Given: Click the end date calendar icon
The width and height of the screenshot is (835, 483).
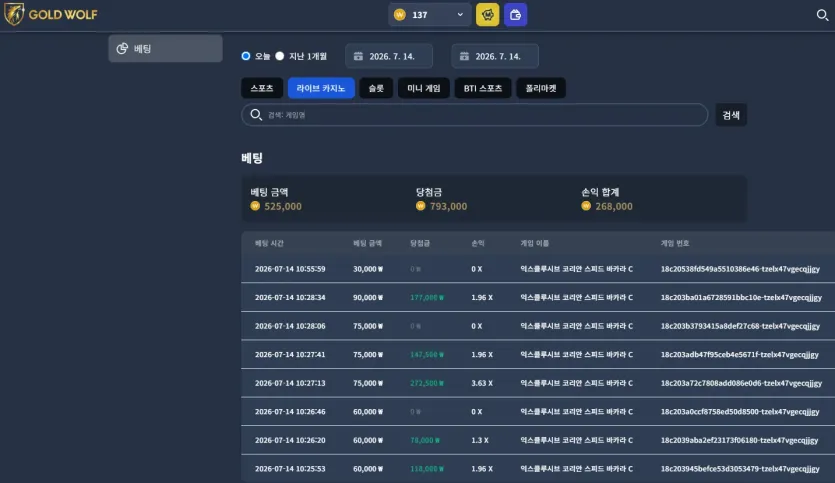Looking at the screenshot, I should pos(464,56).
